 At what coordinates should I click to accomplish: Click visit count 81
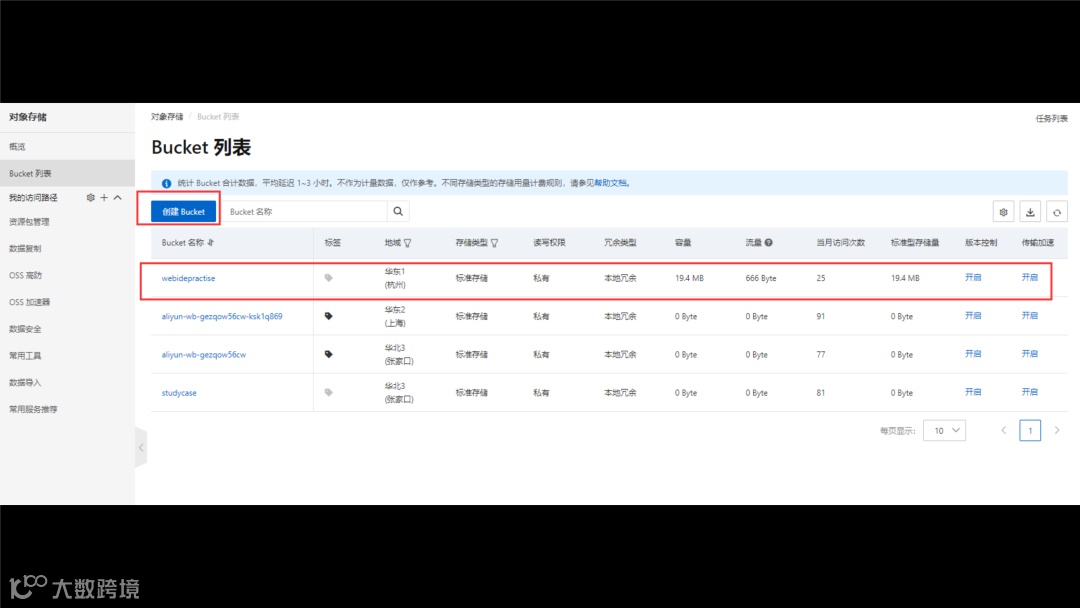[x=820, y=393]
